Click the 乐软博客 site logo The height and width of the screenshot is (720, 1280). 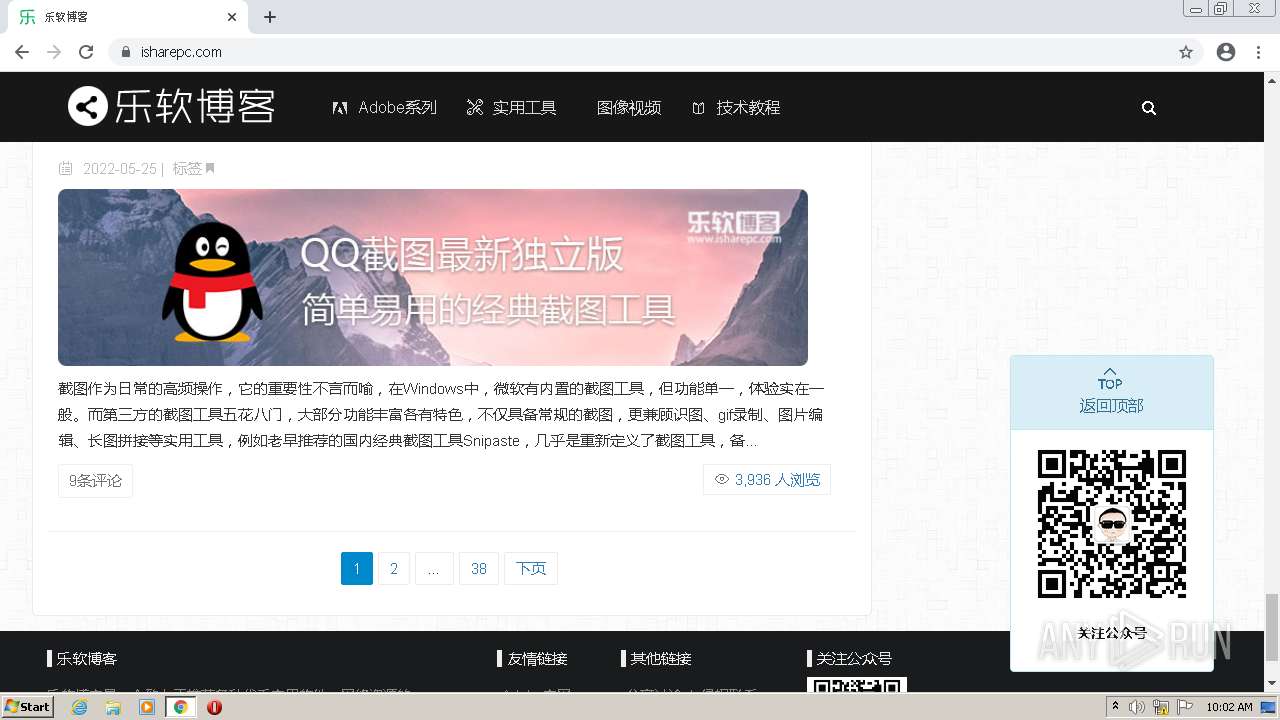pyautogui.click(x=171, y=106)
